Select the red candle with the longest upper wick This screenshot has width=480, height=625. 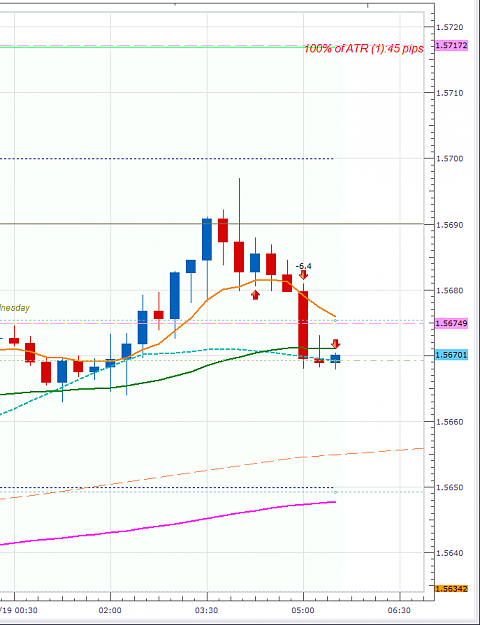[239, 257]
